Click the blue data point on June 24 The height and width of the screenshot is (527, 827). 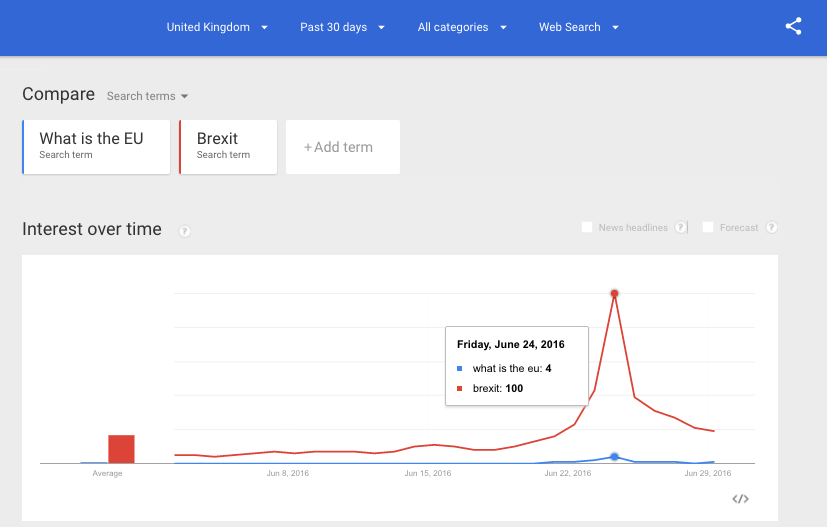614,456
